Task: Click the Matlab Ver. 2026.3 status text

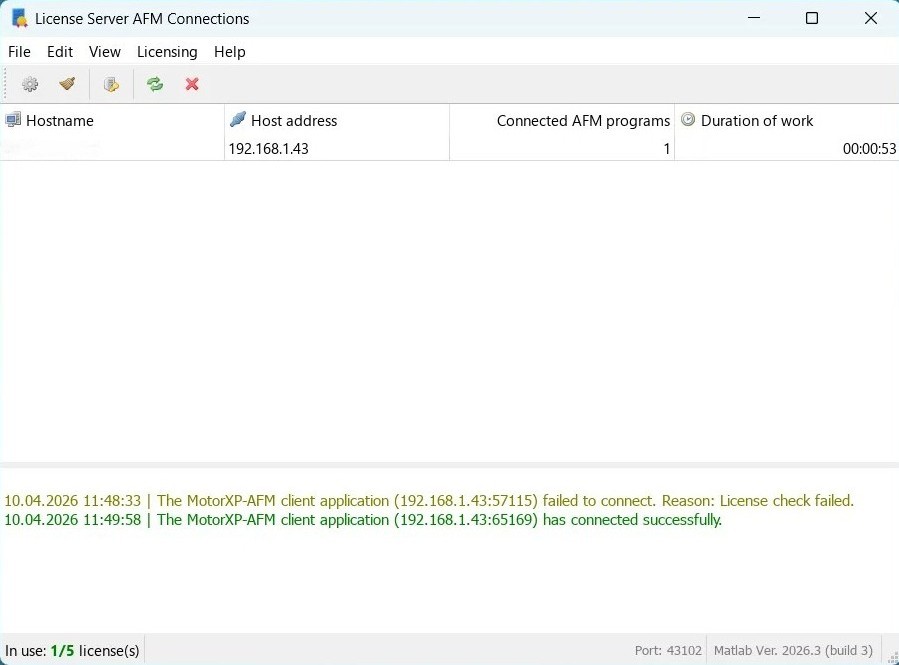Action: pos(793,650)
